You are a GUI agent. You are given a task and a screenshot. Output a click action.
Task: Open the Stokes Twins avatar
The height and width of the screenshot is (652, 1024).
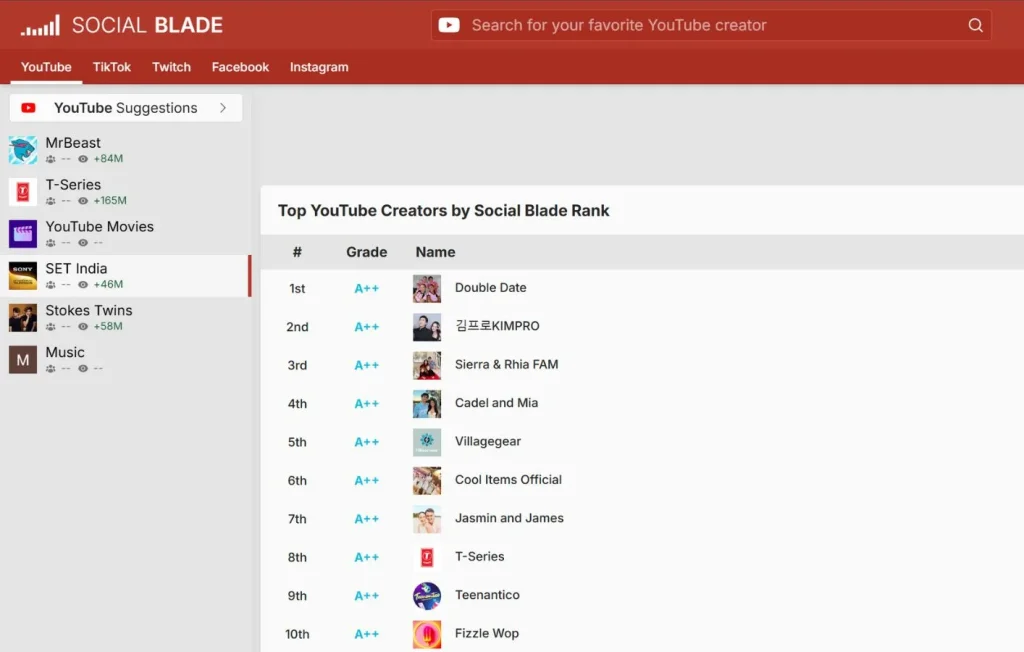pyautogui.click(x=23, y=318)
